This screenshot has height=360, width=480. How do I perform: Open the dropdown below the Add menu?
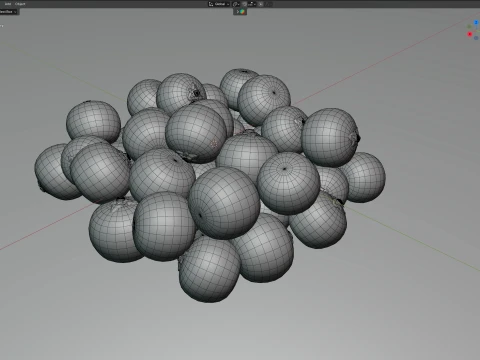(x=8, y=12)
